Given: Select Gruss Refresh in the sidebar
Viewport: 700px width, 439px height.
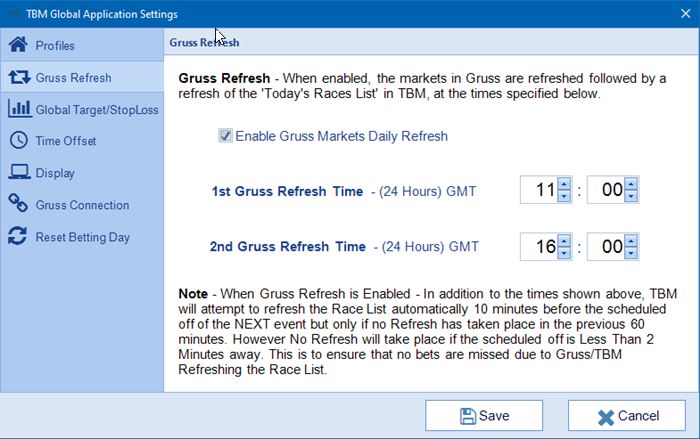Looking at the screenshot, I should [x=82, y=77].
